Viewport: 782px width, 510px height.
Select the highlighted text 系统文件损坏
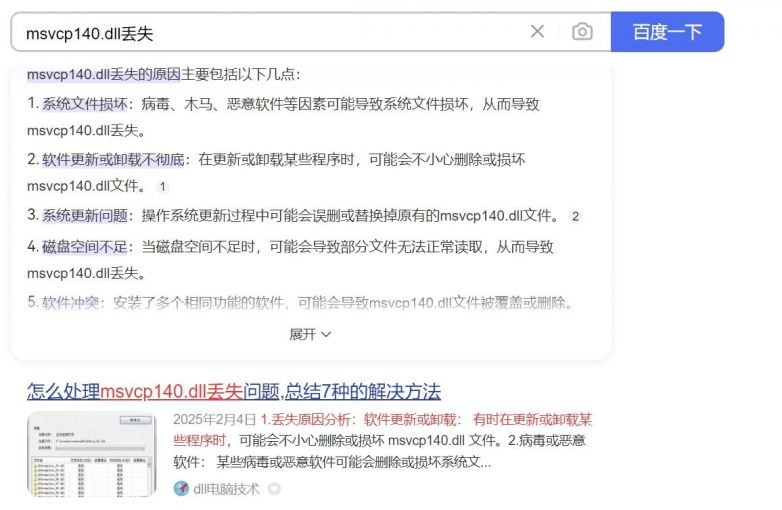pos(85,104)
